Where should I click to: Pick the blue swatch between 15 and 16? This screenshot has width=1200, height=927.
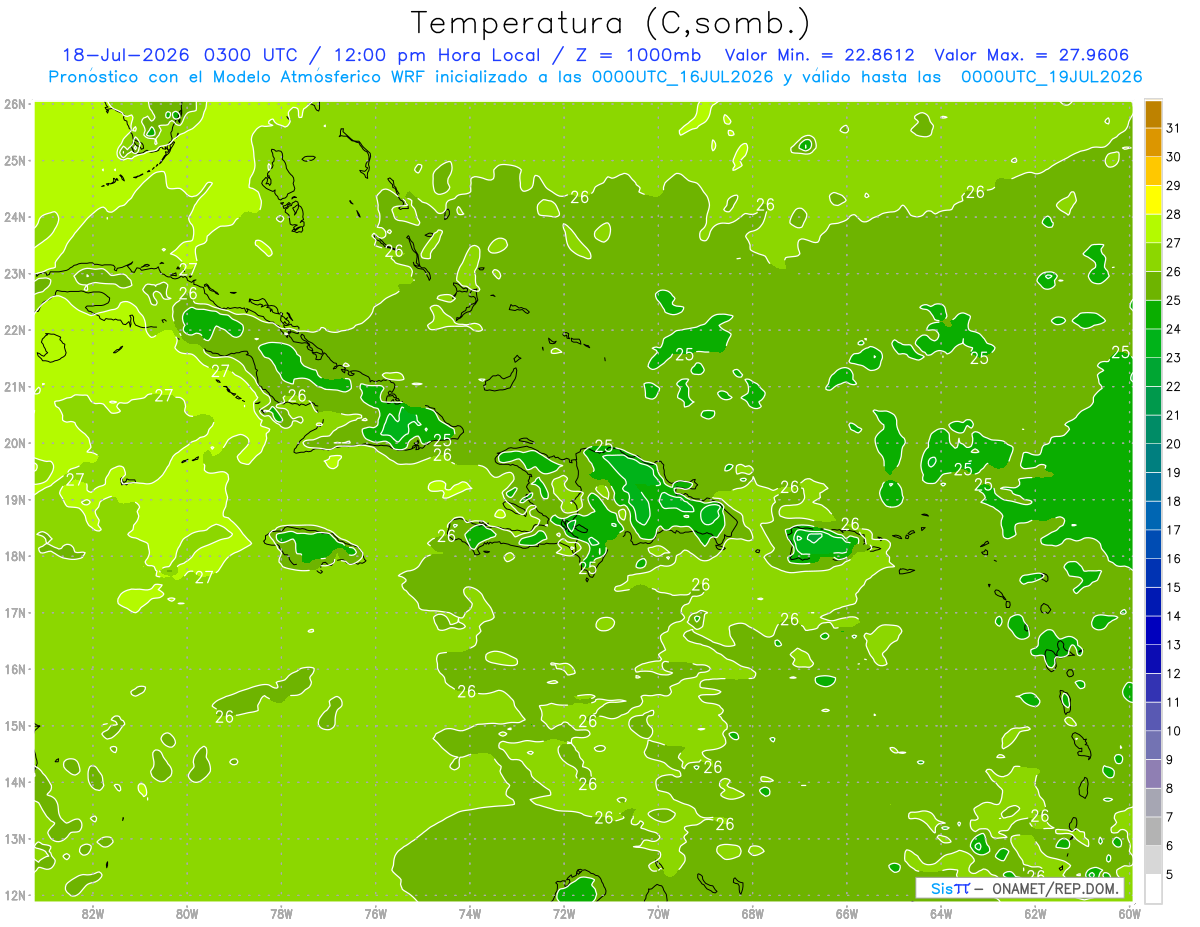coord(1154,573)
